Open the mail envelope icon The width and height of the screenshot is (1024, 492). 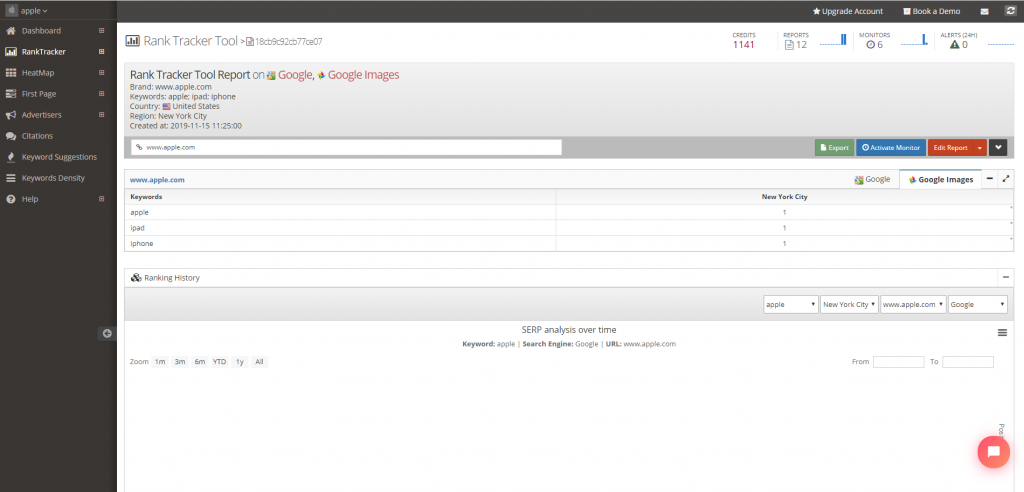coord(984,11)
